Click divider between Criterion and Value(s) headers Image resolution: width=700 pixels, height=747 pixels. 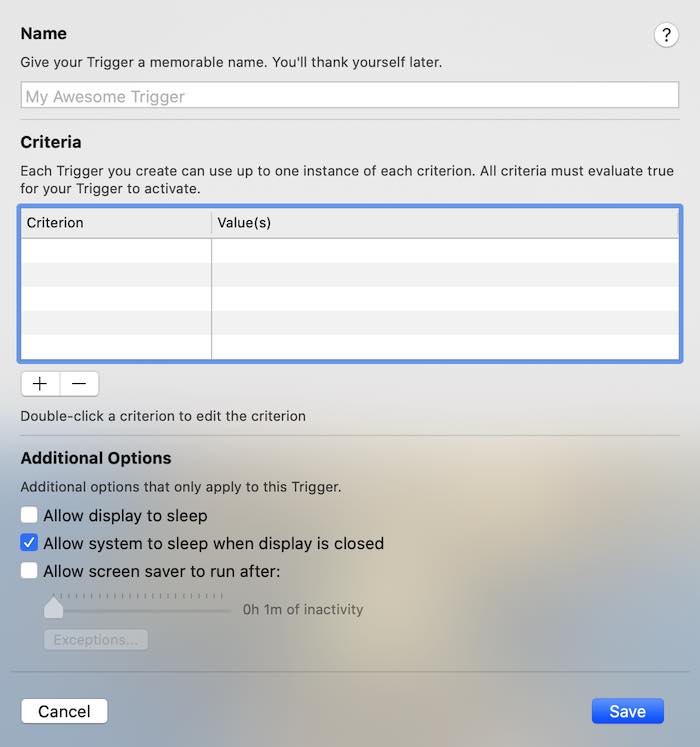(211, 223)
